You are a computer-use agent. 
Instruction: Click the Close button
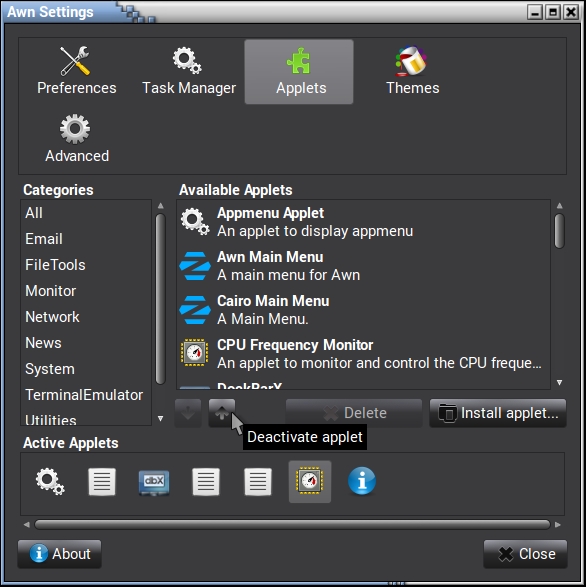tap(525, 554)
